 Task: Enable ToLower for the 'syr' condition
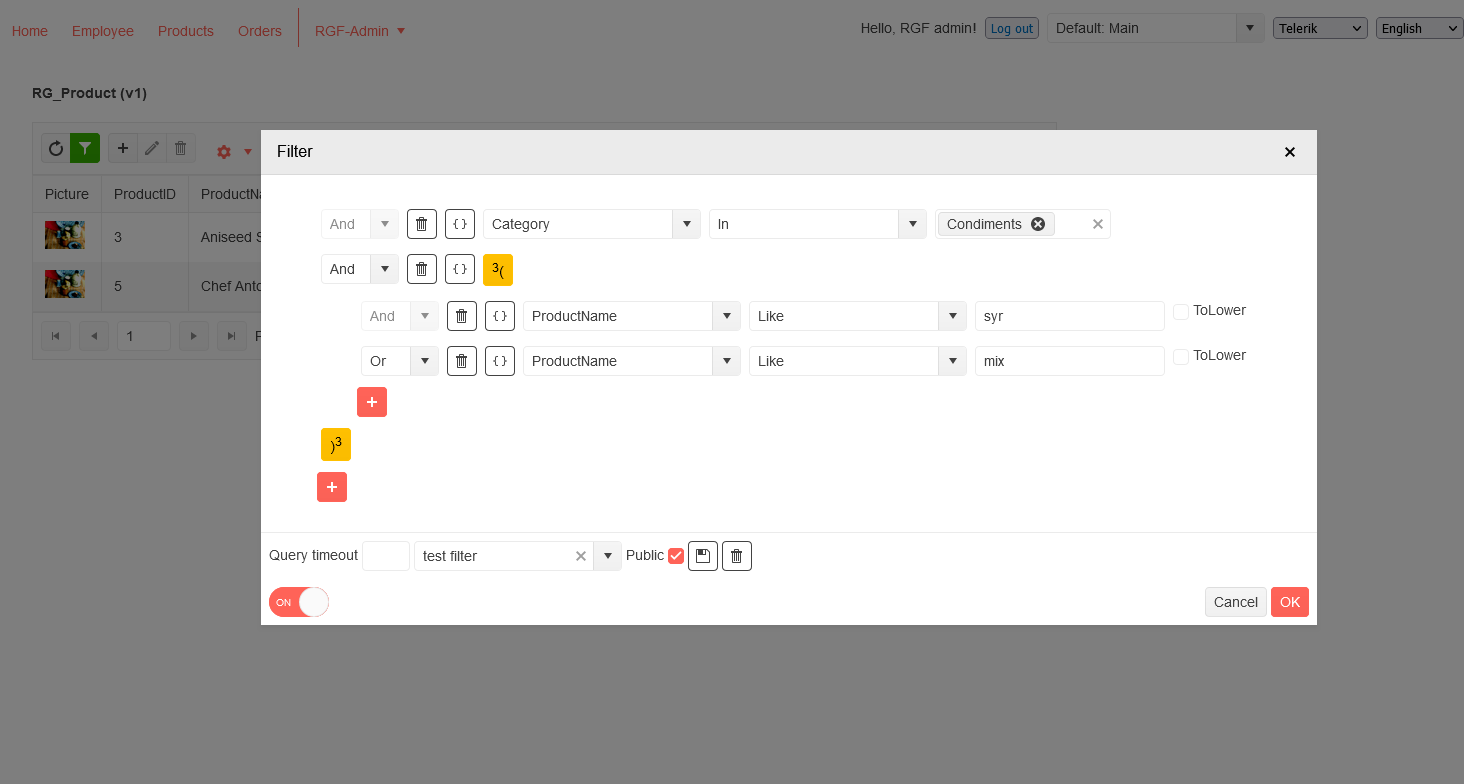1181,312
